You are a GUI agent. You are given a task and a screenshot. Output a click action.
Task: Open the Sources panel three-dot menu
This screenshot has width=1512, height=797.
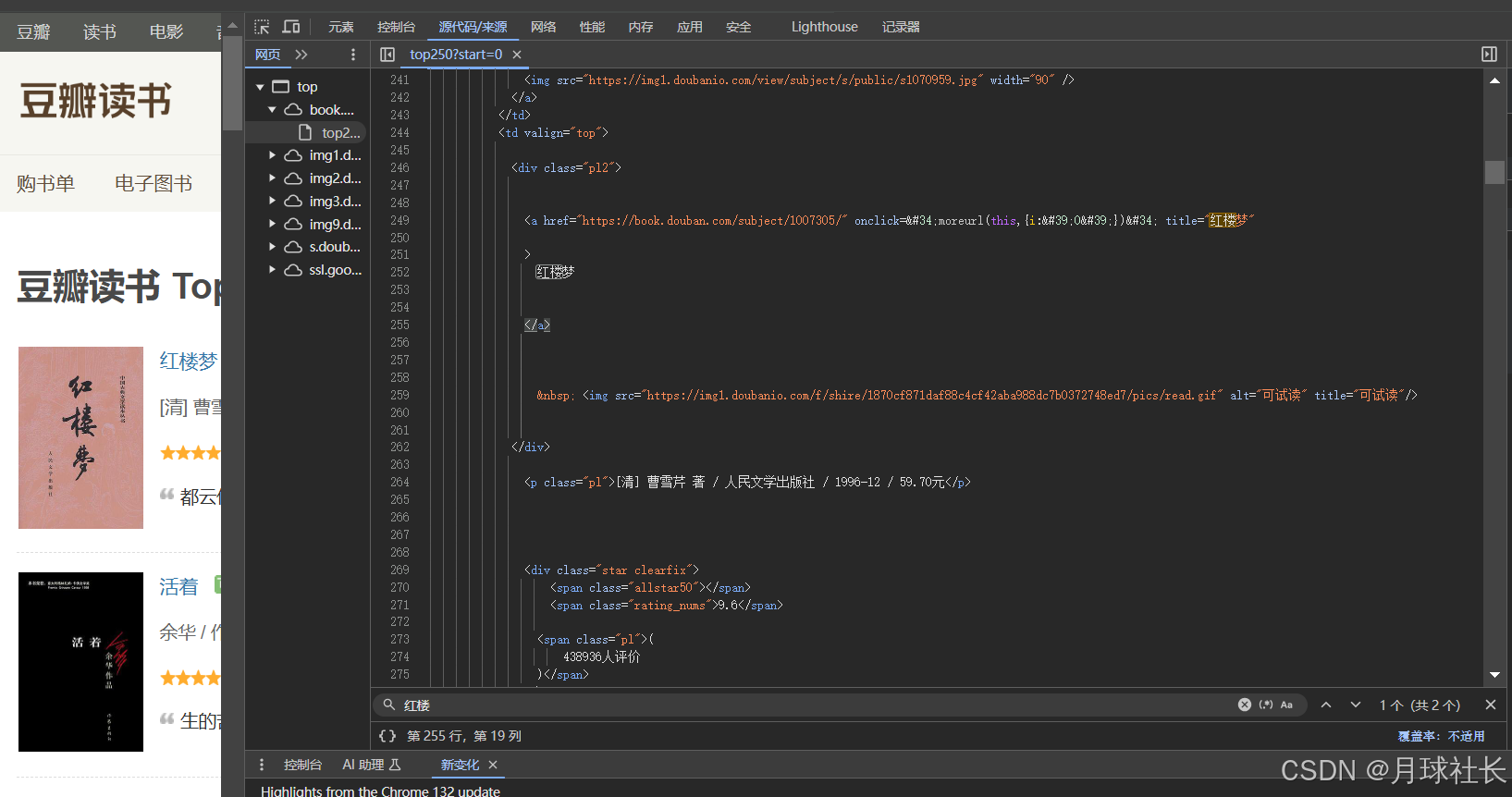[353, 55]
